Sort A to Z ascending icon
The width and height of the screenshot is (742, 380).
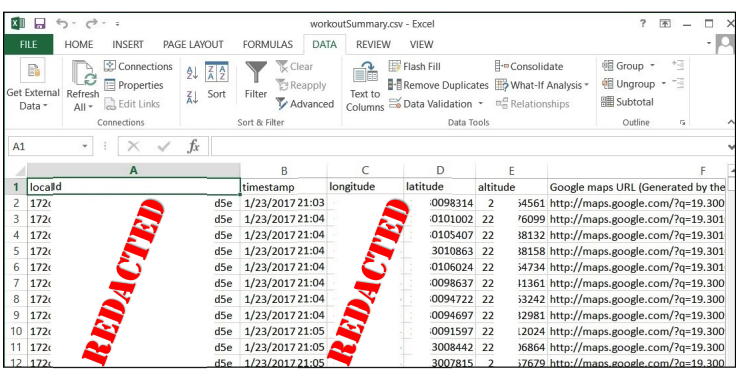coord(192,72)
